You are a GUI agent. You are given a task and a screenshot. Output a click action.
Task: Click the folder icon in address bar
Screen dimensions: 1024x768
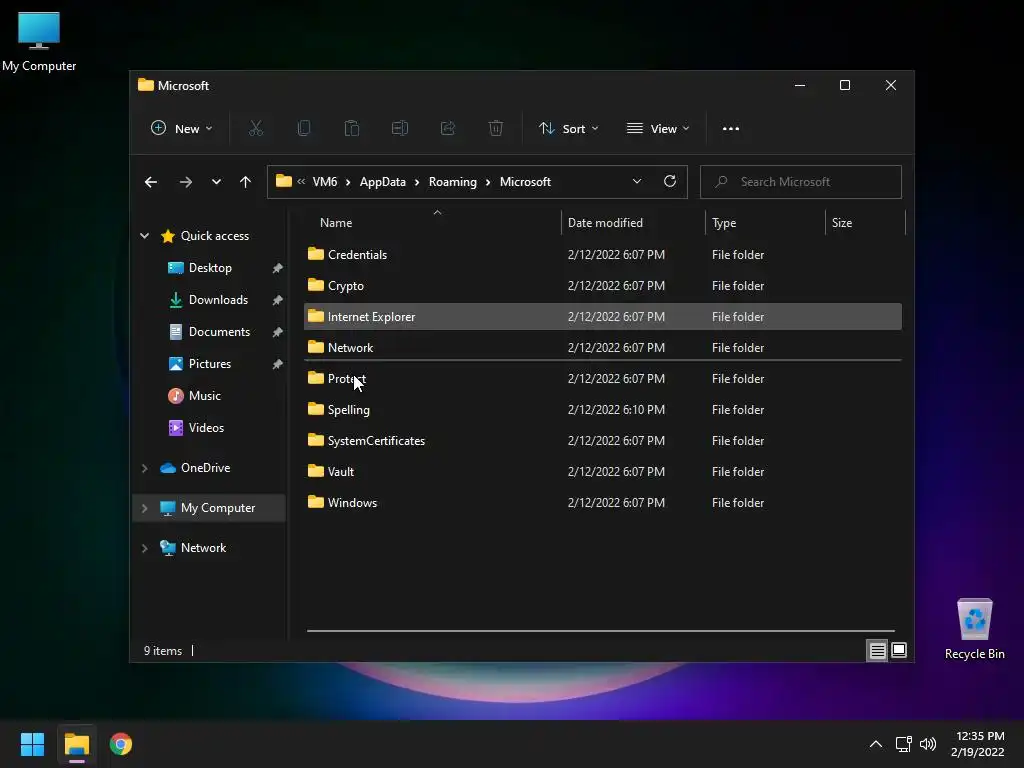pos(284,182)
